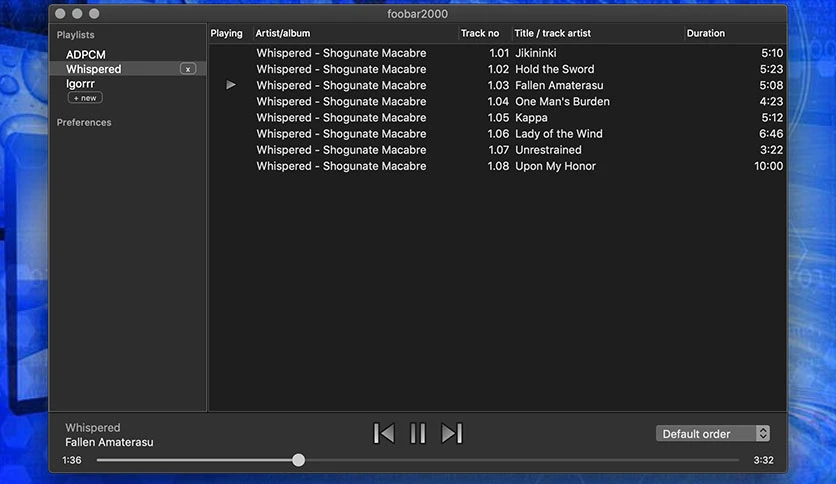The image size is (836, 484).
Task: Select the track Upon My Honor
Action: point(556,166)
